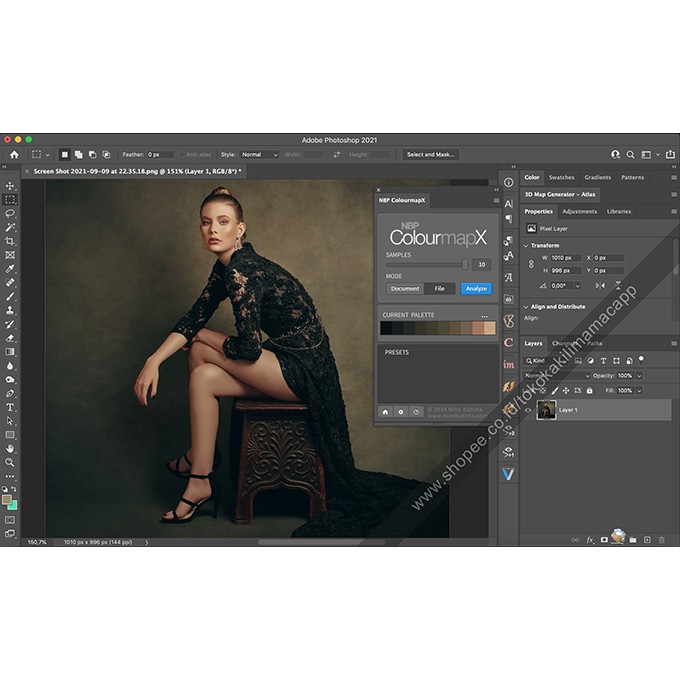Screen dimensions: 680x680
Task: Switch to the Swatches tab
Action: [x=561, y=177]
